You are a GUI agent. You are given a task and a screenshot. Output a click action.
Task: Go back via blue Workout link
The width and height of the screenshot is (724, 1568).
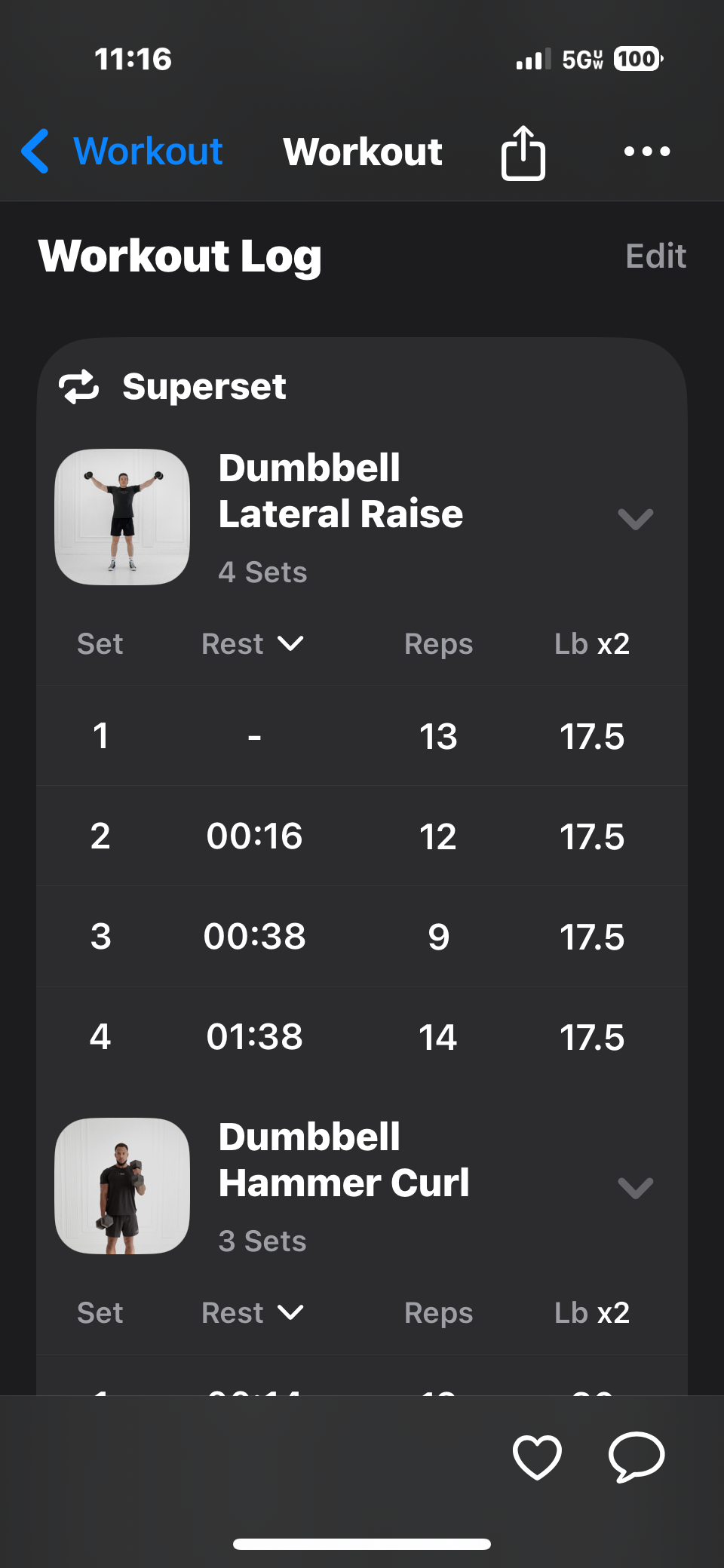point(148,152)
